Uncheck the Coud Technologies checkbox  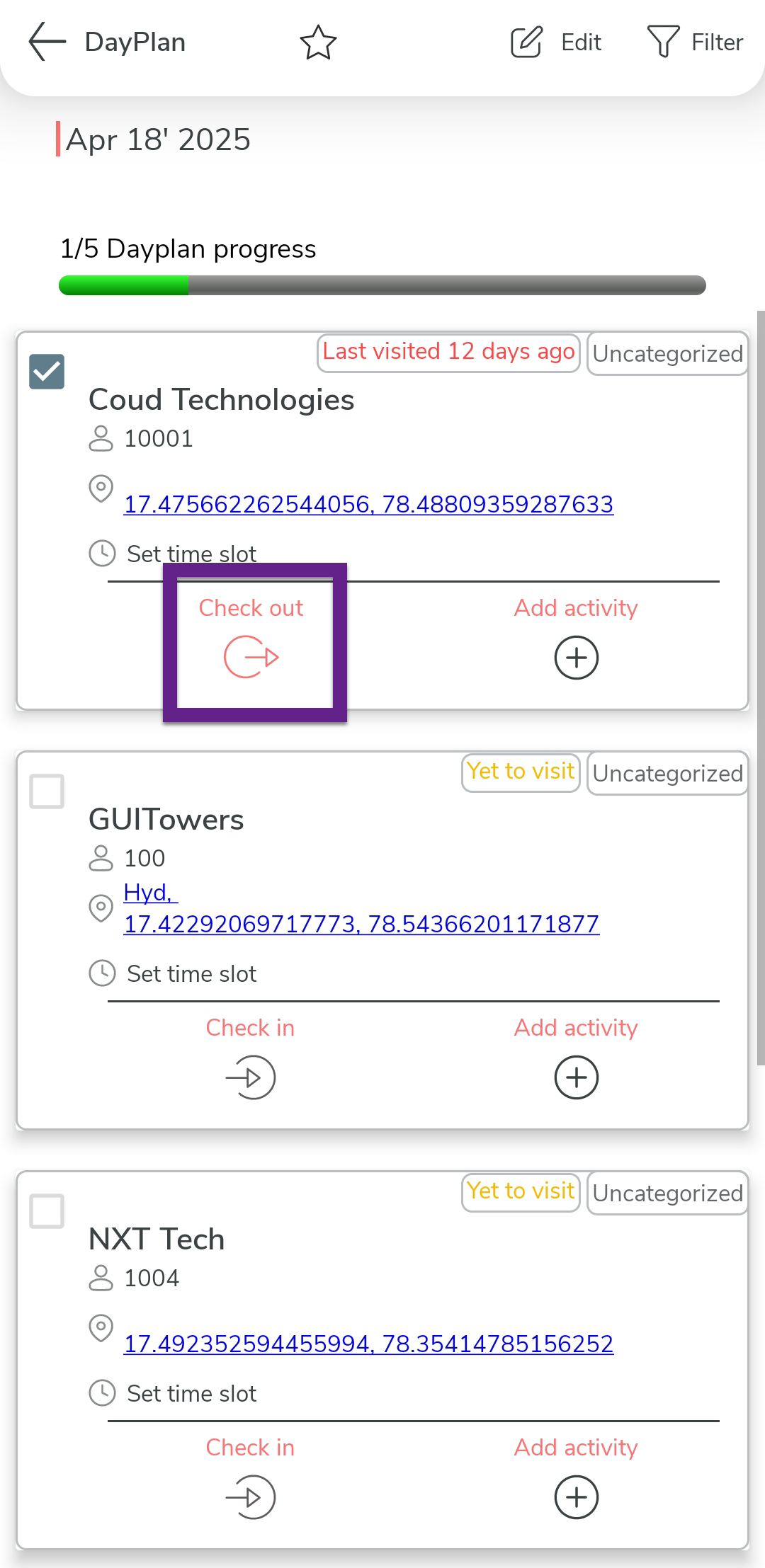click(47, 372)
